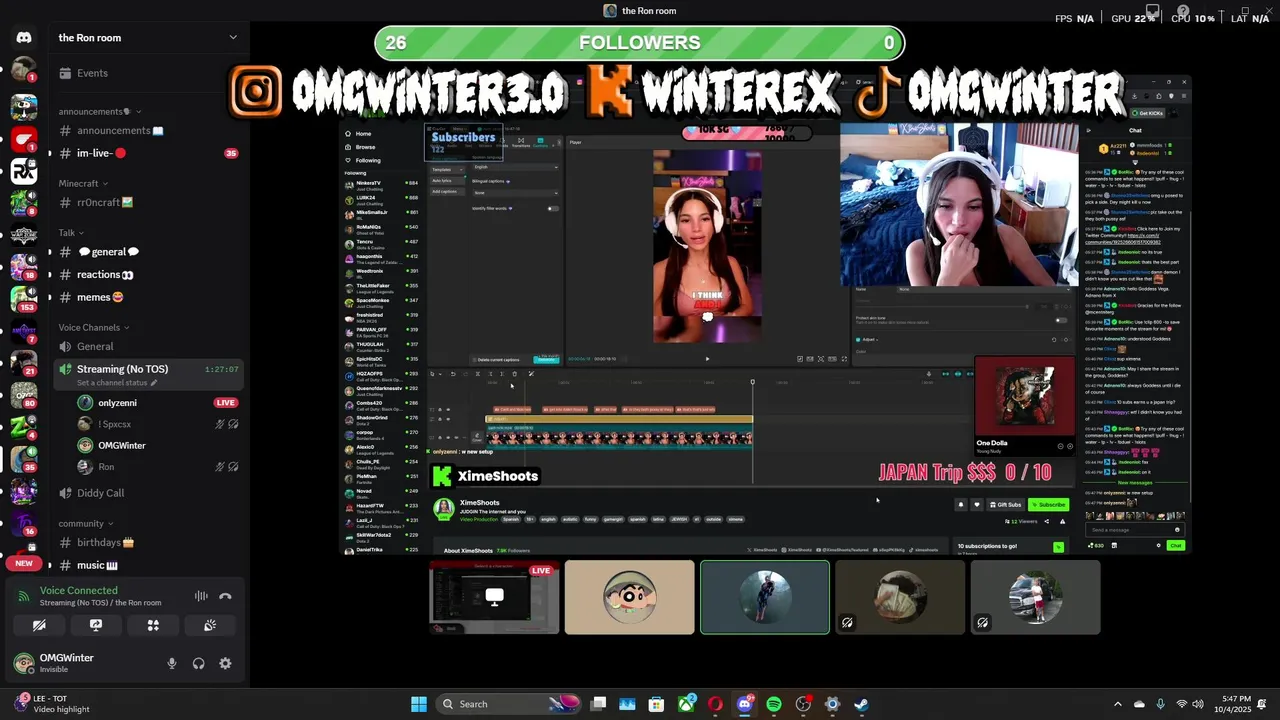
Task: Open the im-live channel
Action: click(x=148, y=153)
